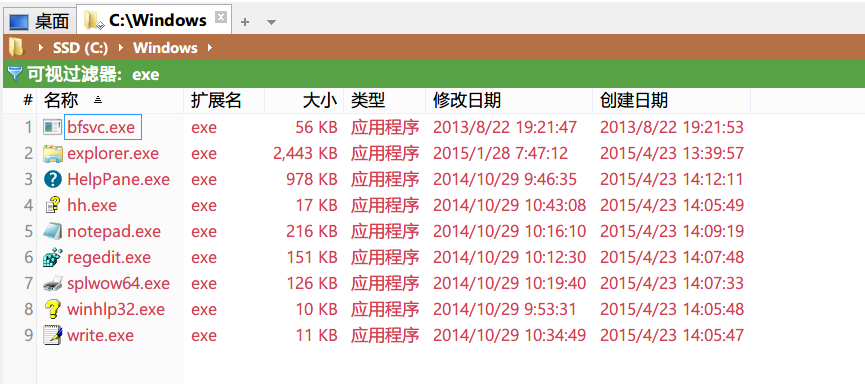
Task: Click the splwow64.exe printer icon
Action: [52, 284]
